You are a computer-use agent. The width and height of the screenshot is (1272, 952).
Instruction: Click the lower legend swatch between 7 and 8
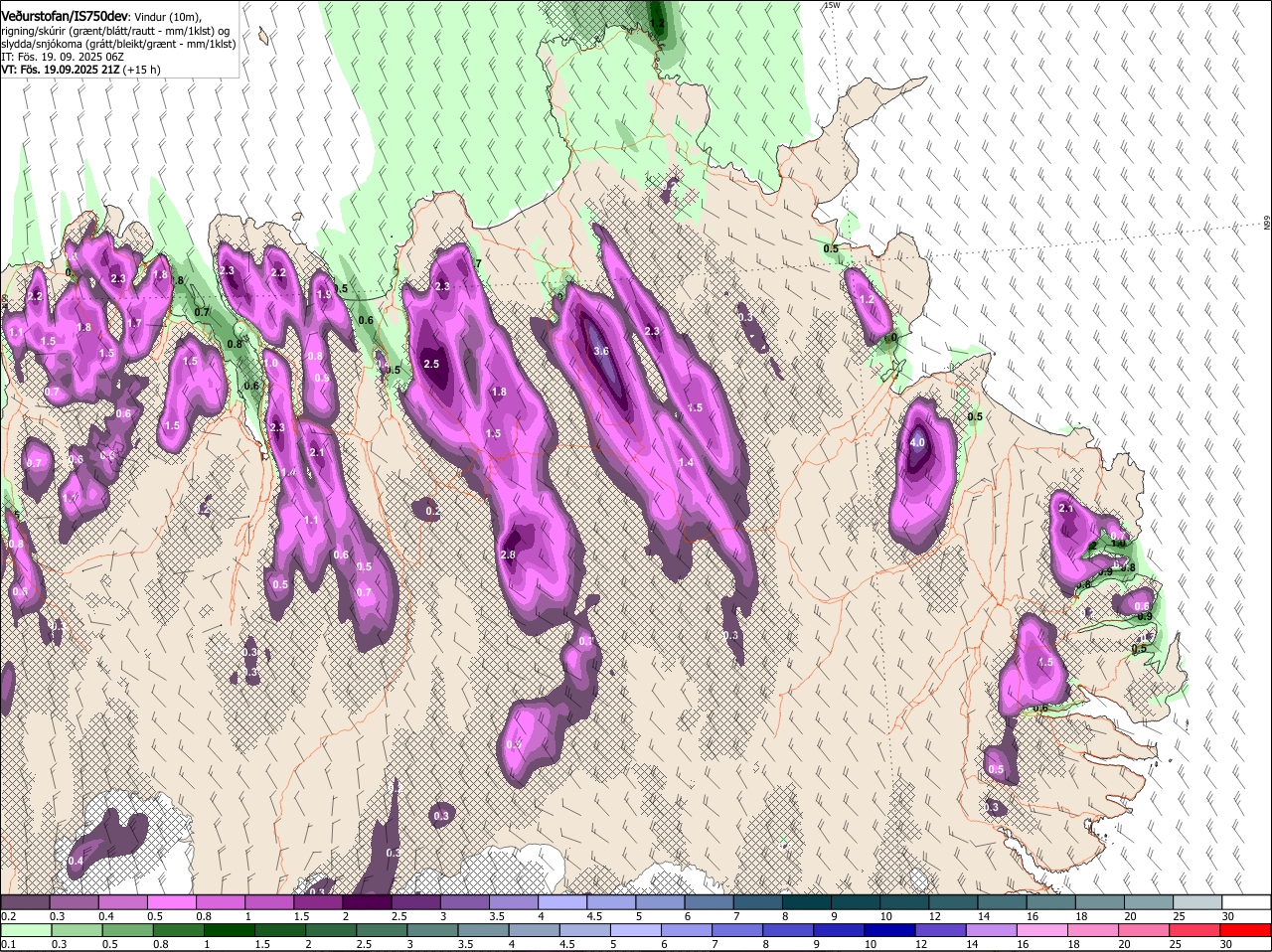click(x=738, y=930)
